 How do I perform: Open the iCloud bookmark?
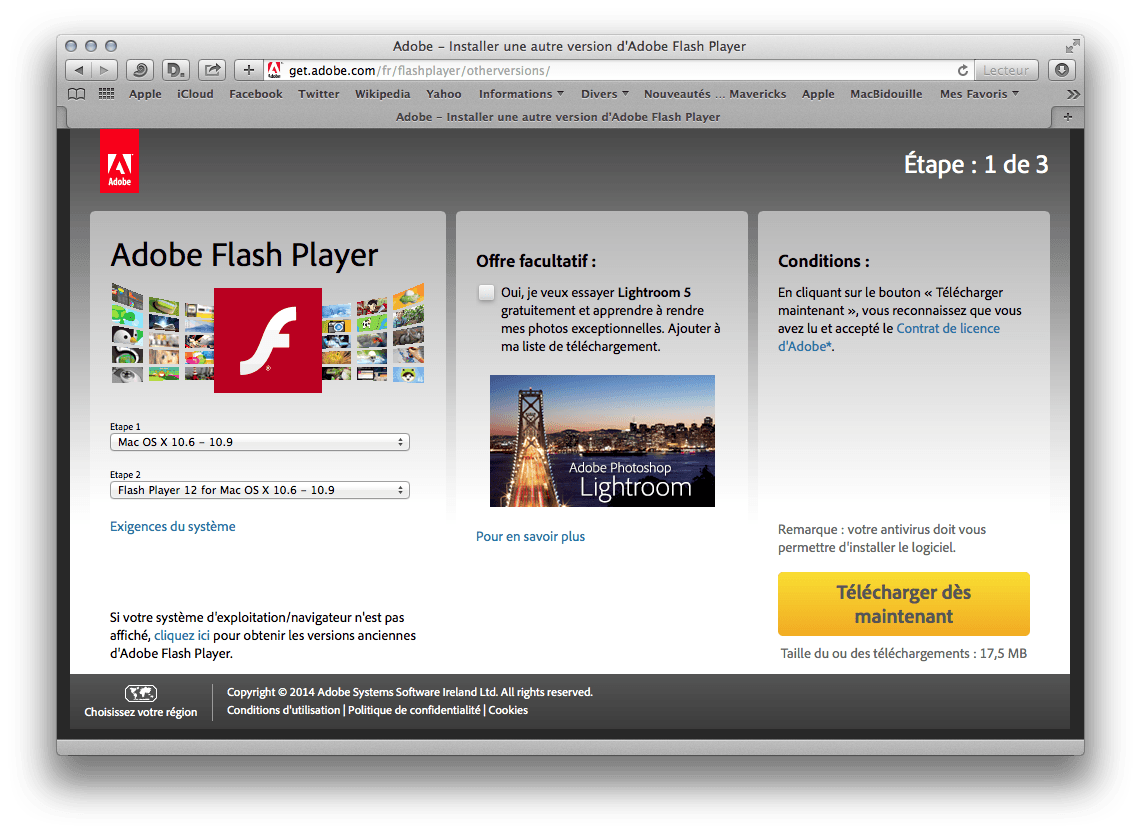pos(195,94)
